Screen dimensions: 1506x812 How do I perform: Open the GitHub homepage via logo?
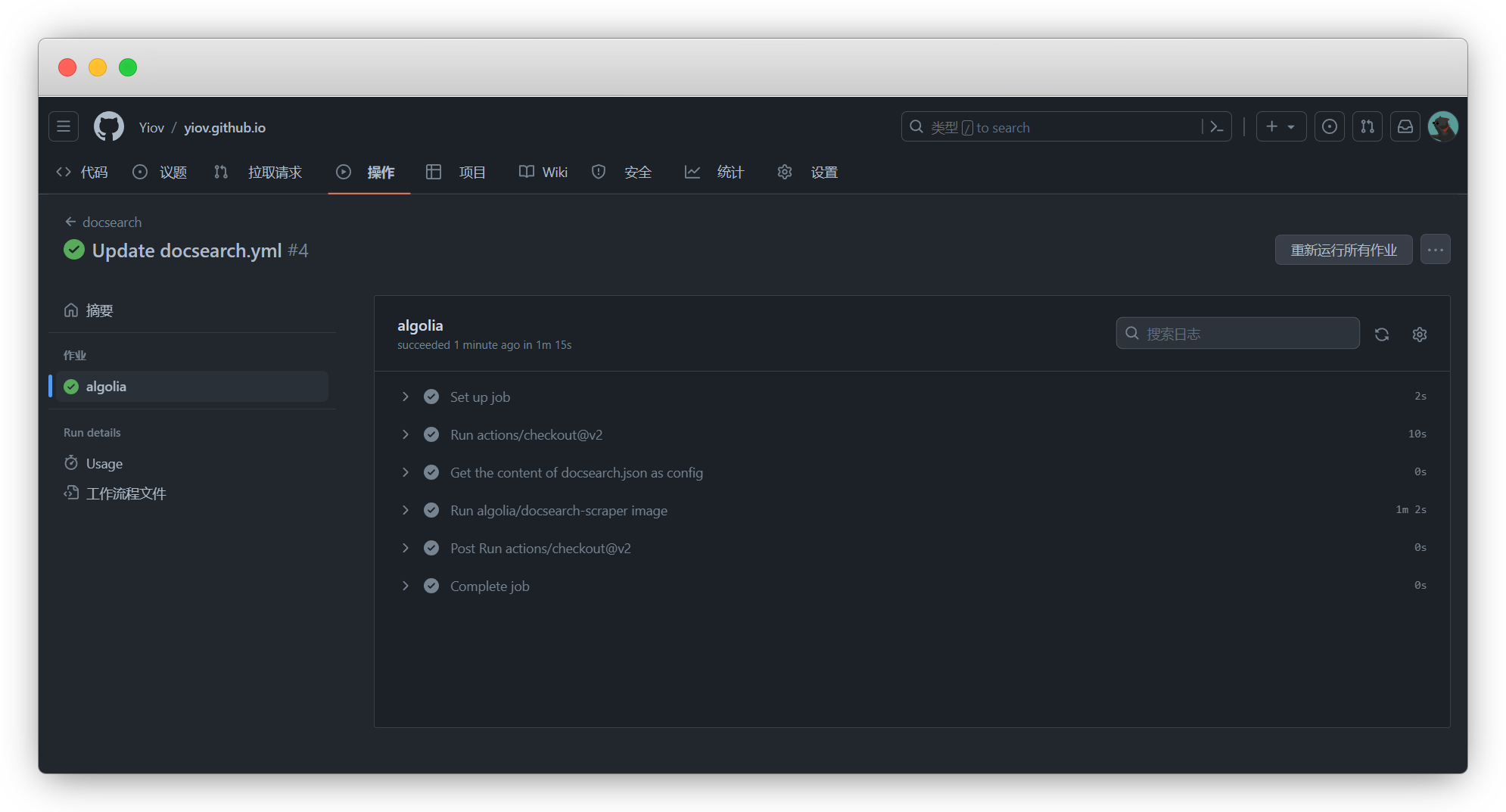(108, 126)
